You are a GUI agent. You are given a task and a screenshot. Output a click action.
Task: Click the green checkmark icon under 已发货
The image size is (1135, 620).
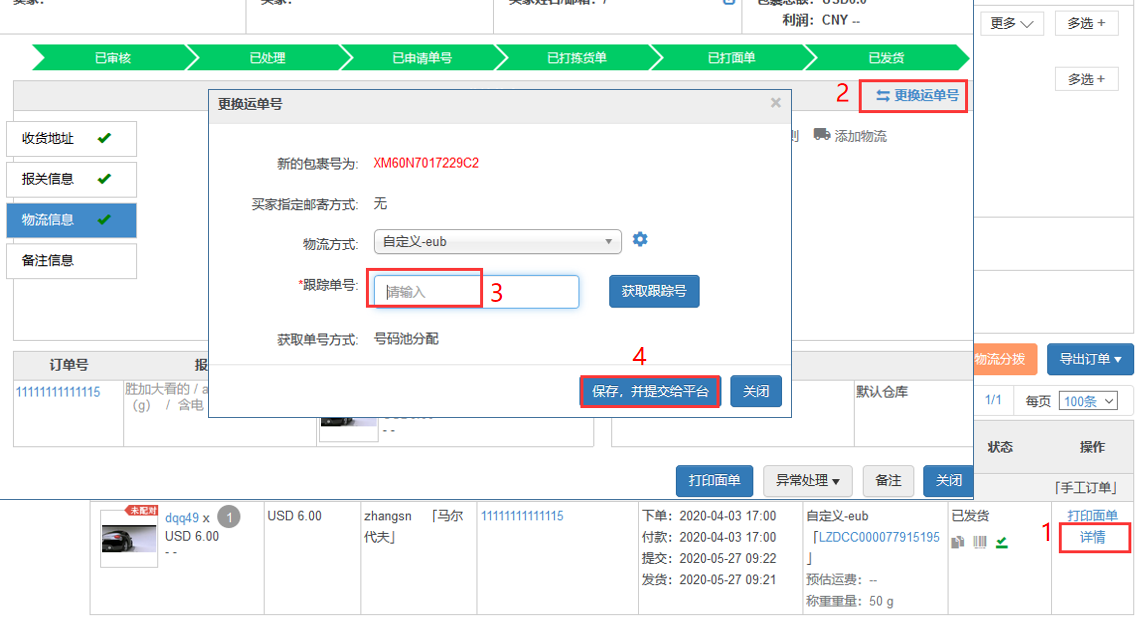click(1001, 542)
